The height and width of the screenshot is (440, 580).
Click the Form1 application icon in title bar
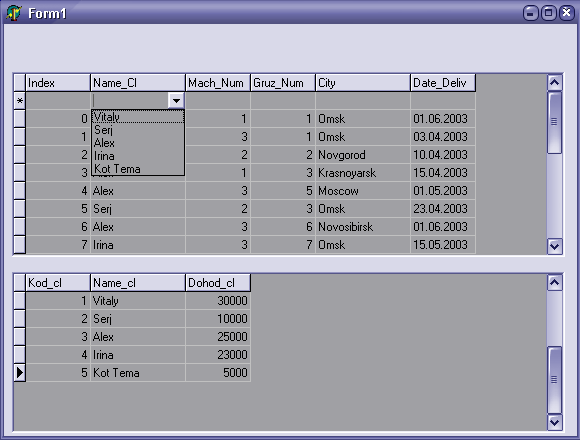[14, 13]
